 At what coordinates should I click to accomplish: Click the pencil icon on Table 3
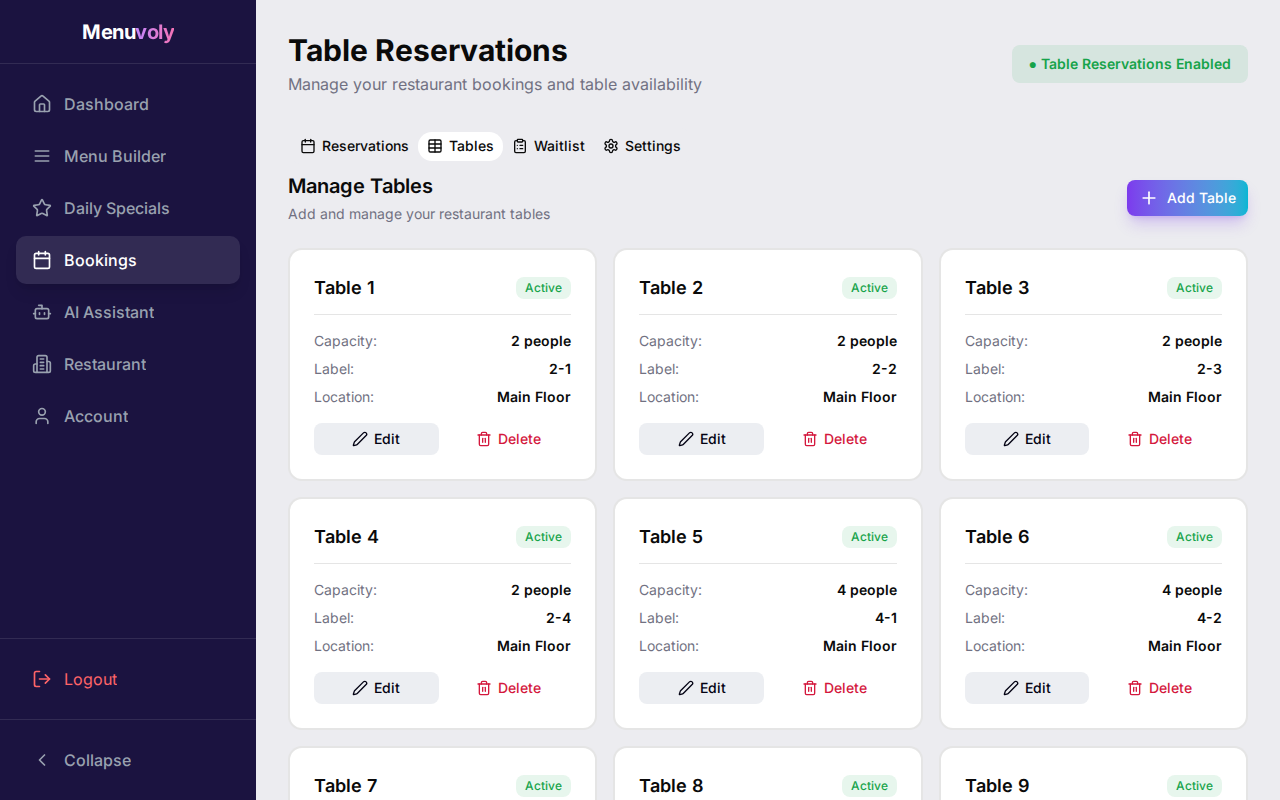1011,439
